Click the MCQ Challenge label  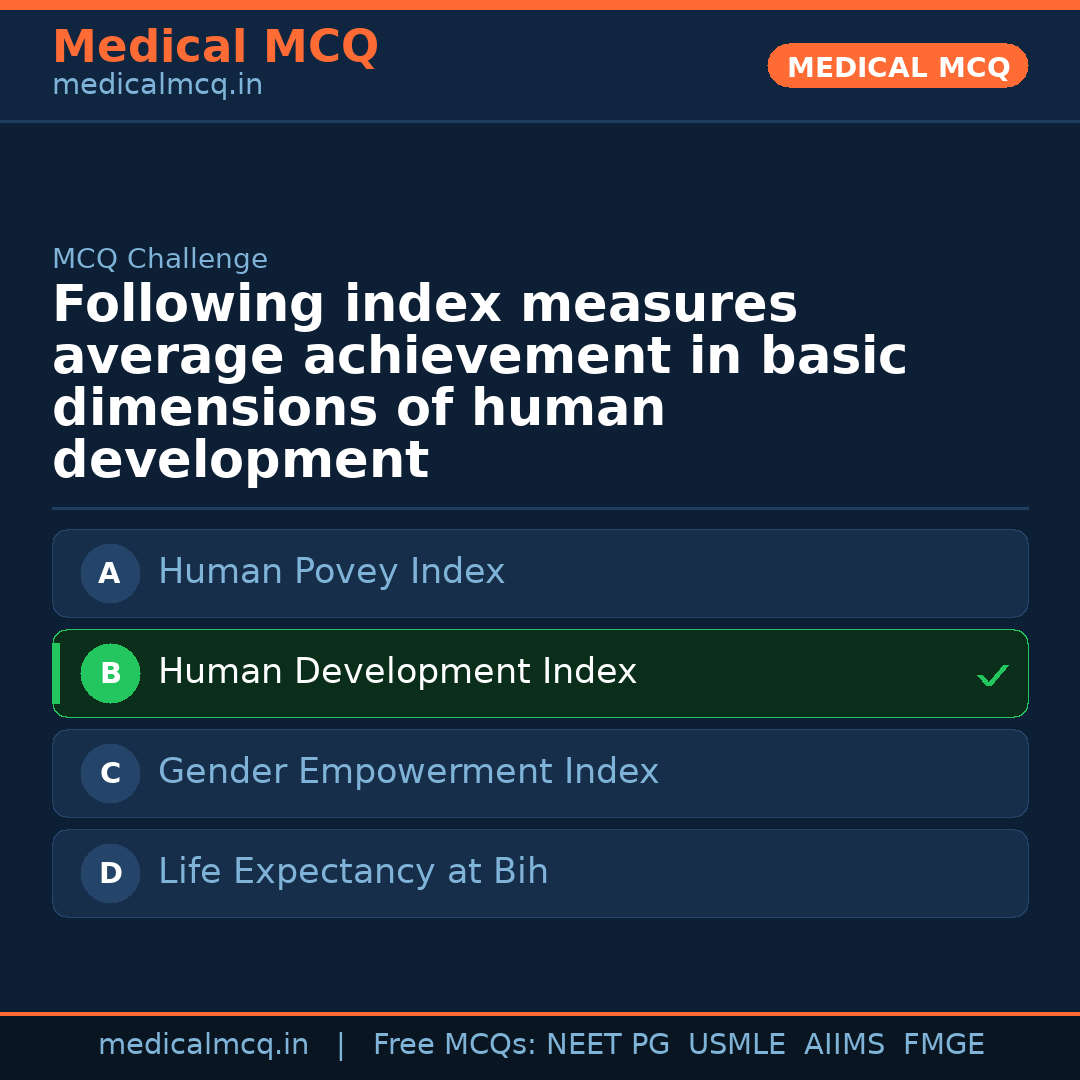pyautogui.click(x=160, y=259)
